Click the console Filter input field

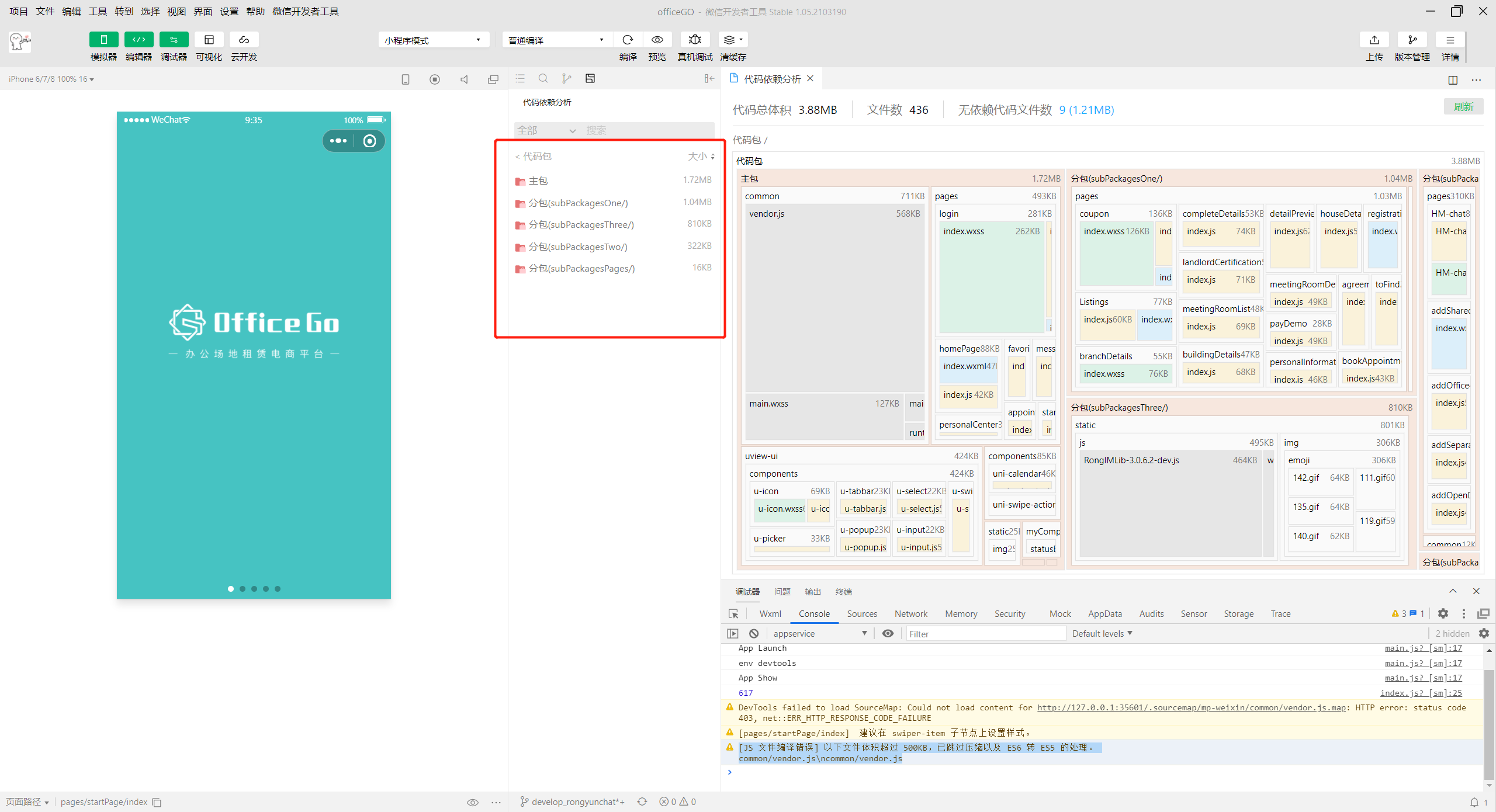[x=985, y=633]
